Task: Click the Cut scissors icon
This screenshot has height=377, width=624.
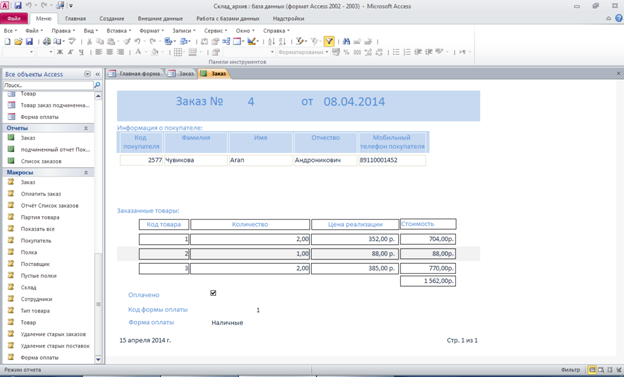Action: (x=90, y=41)
